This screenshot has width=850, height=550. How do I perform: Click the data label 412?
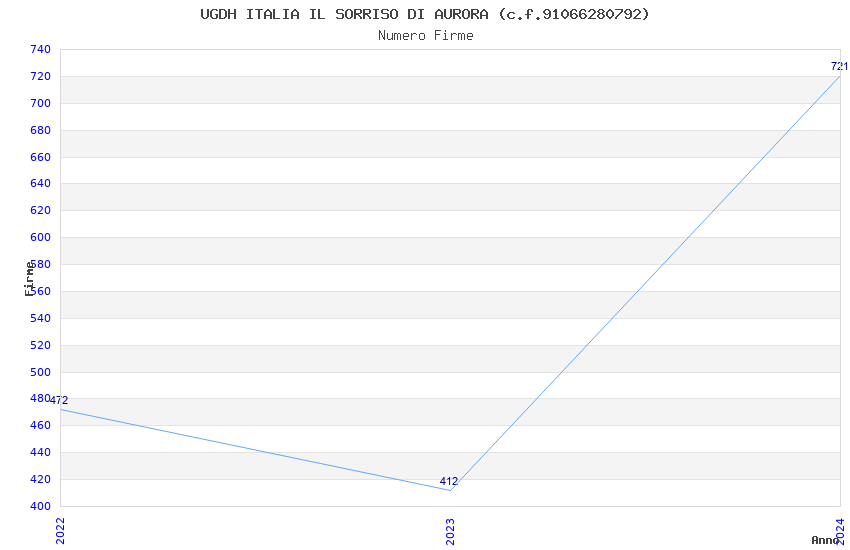point(449,481)
